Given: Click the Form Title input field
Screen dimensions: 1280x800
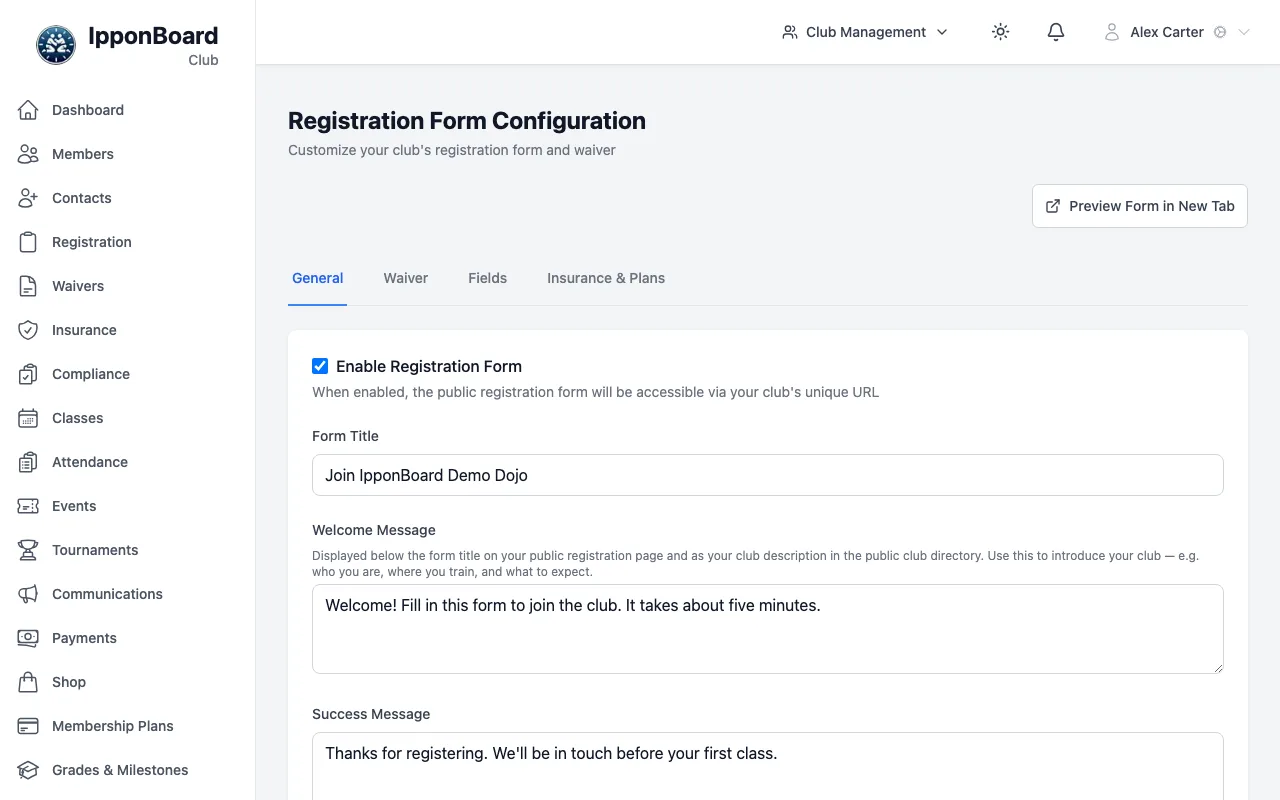Looking at the screenshot, I should (x=768, y=475).
